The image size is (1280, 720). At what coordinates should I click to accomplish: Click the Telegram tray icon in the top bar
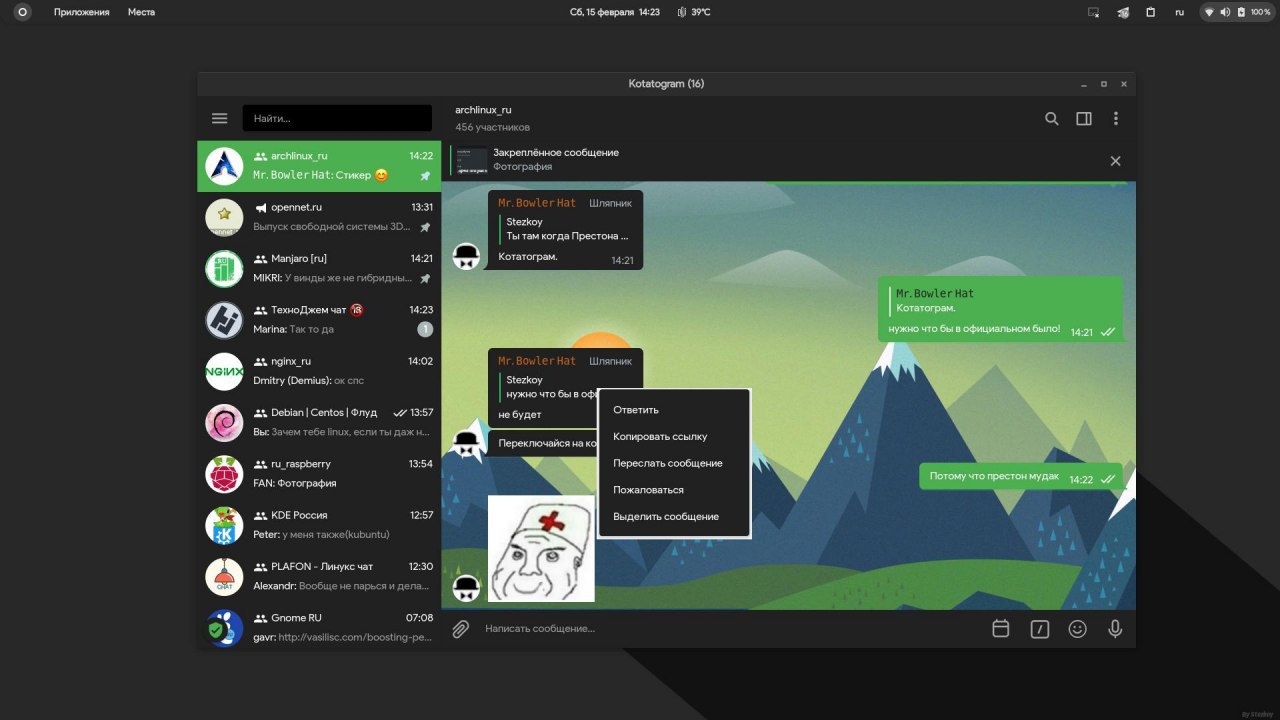[1123, 12]
